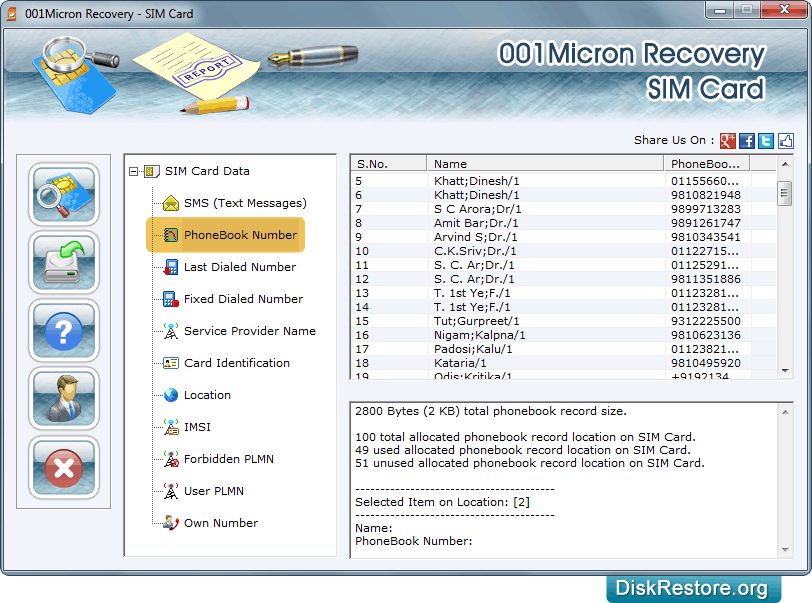Click the Service Provider Name tower icon
The image size is (812, 603).
pos(171,331)
